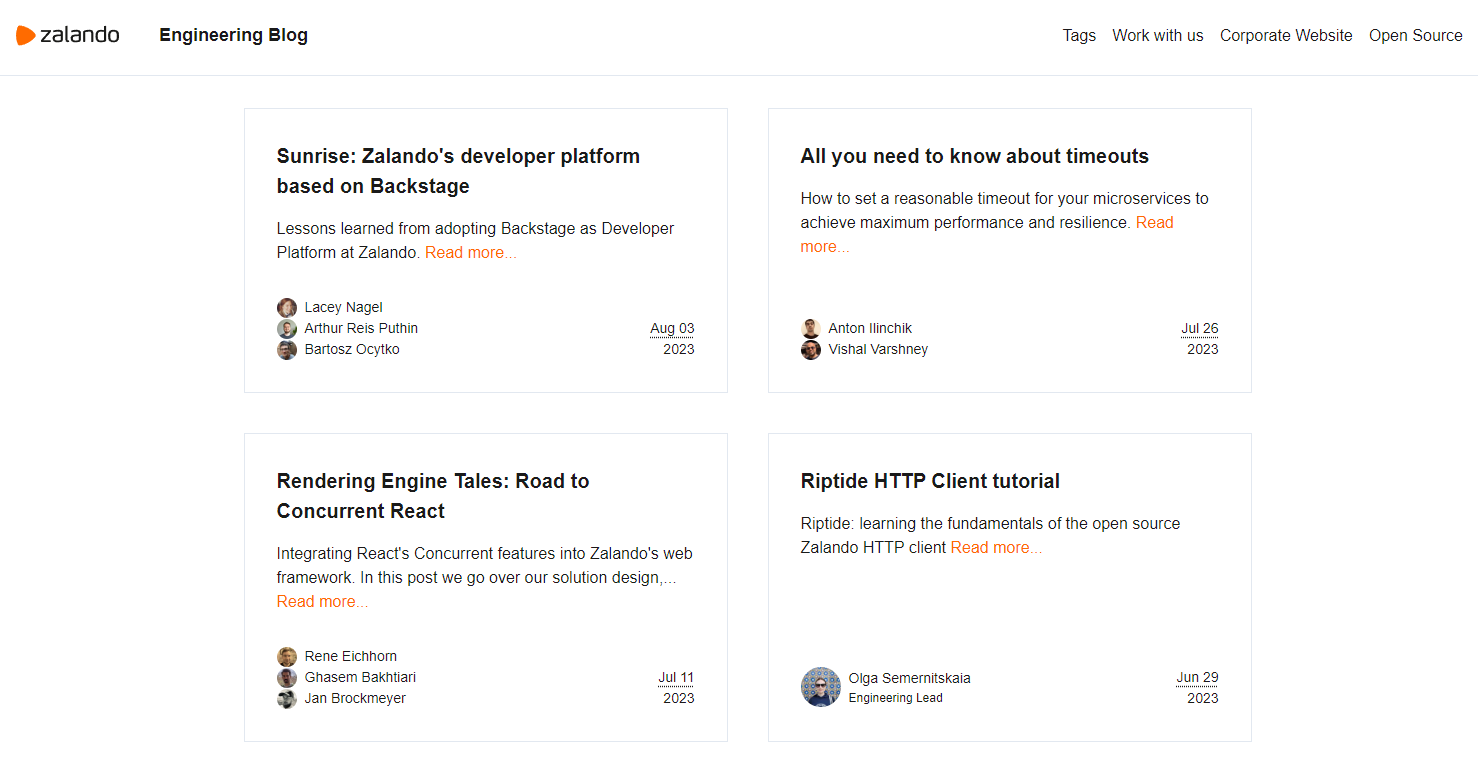Screen dimensions: 1478x760
Task: Click the Aug 03 date
Action: 672,328
